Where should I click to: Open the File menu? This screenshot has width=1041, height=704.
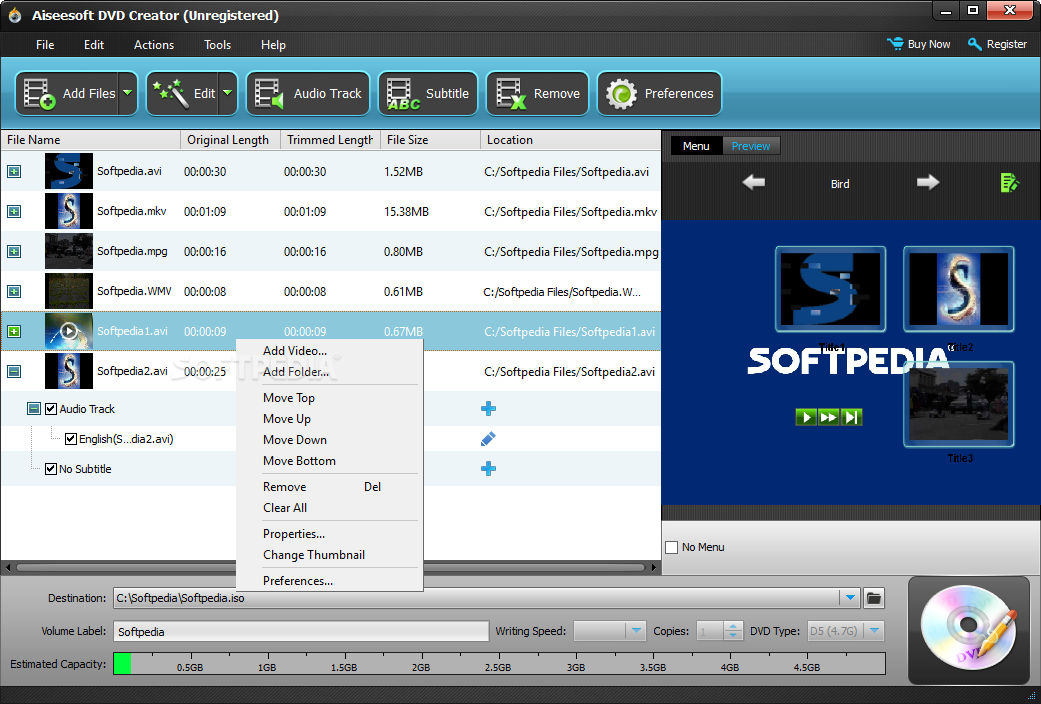(x=45, y=44)
